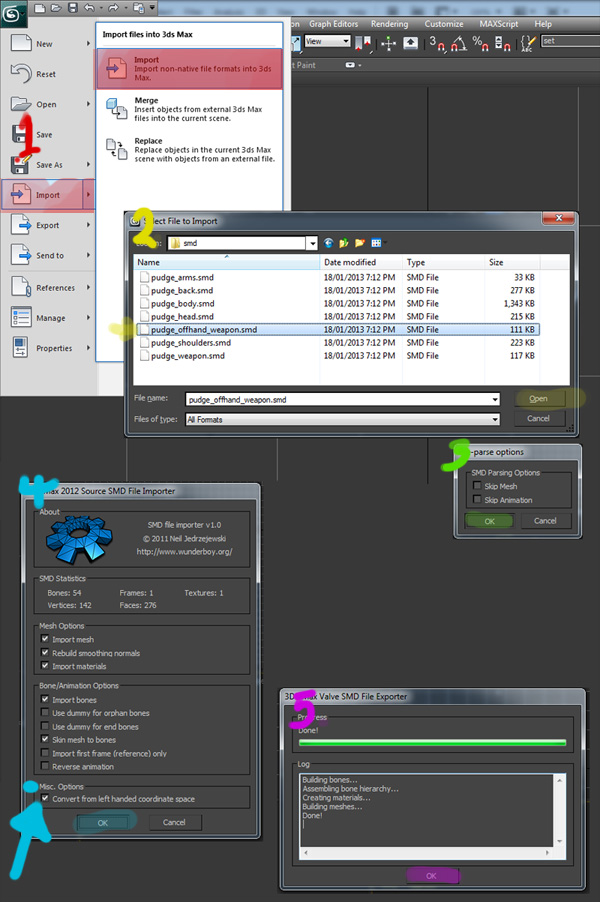Open Customize Quick Access Toolbar dropdown arrow

click(152, 8)
